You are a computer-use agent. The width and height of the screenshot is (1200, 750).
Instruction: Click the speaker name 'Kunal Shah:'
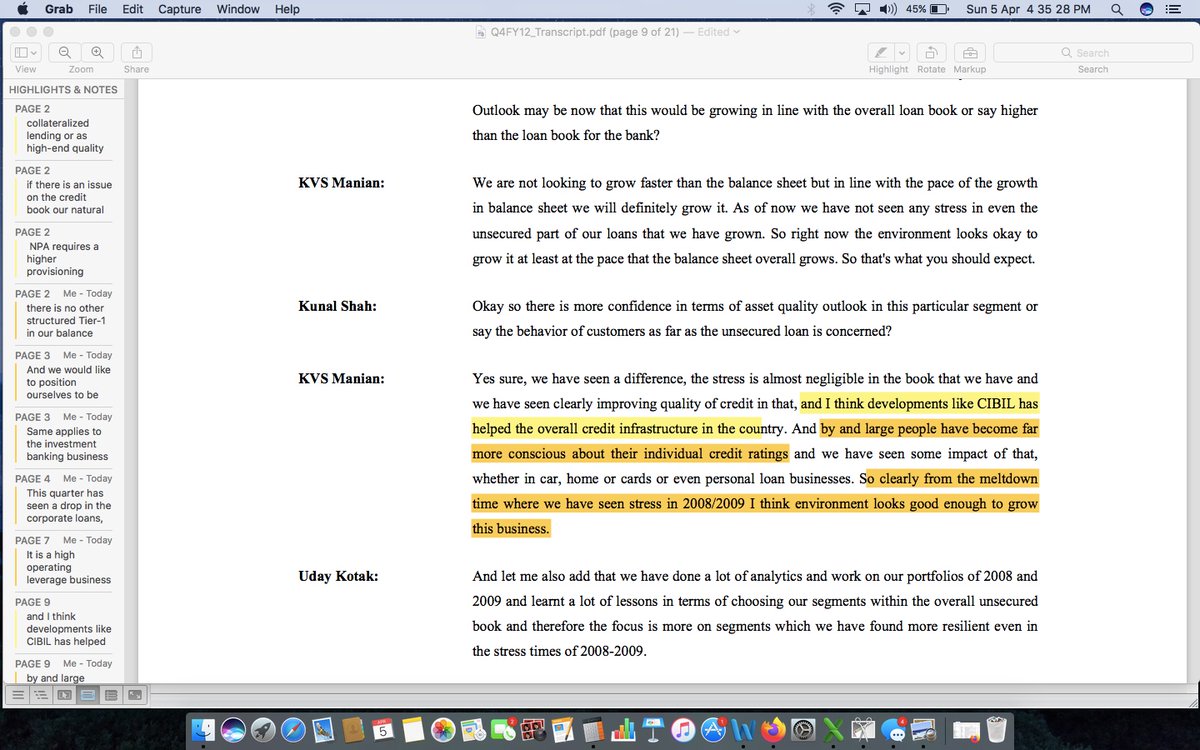coord(337,306)
